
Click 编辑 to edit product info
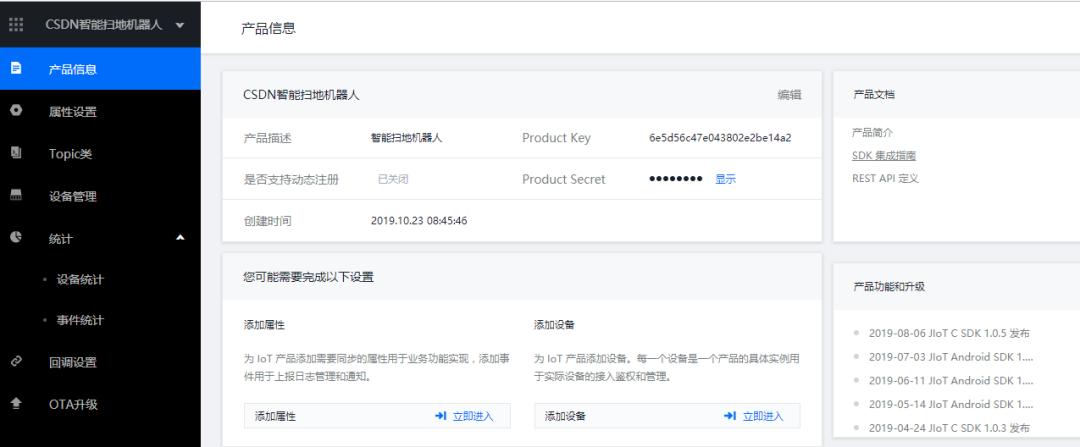[789, 95]
